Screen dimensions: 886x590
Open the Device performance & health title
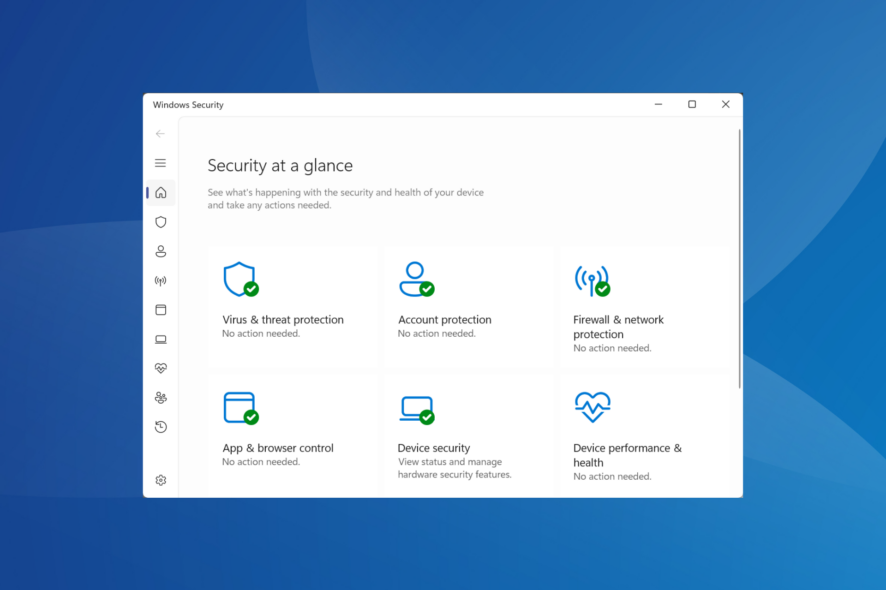click(627, 455)
